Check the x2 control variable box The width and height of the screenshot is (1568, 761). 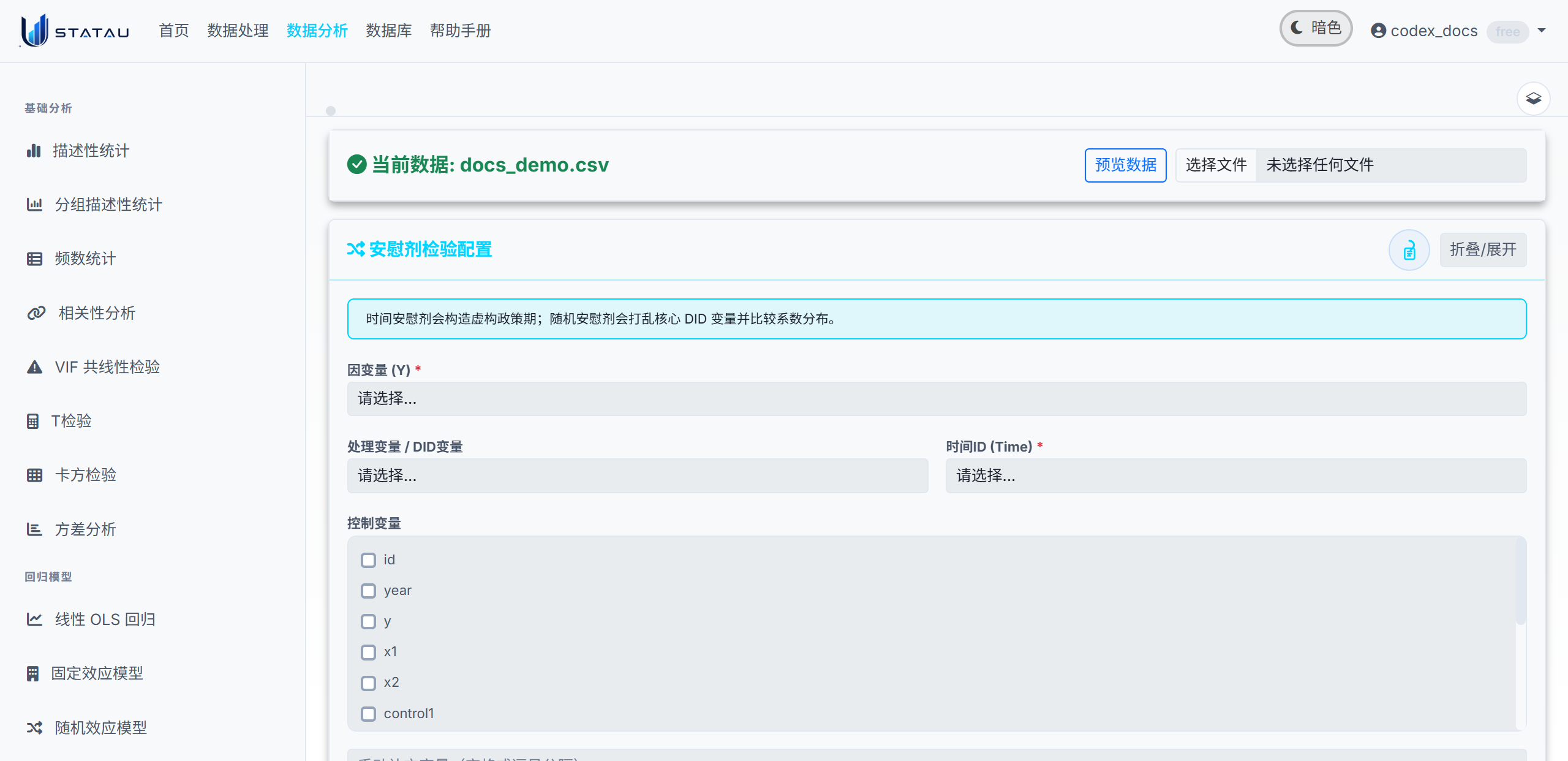(368, 683)
